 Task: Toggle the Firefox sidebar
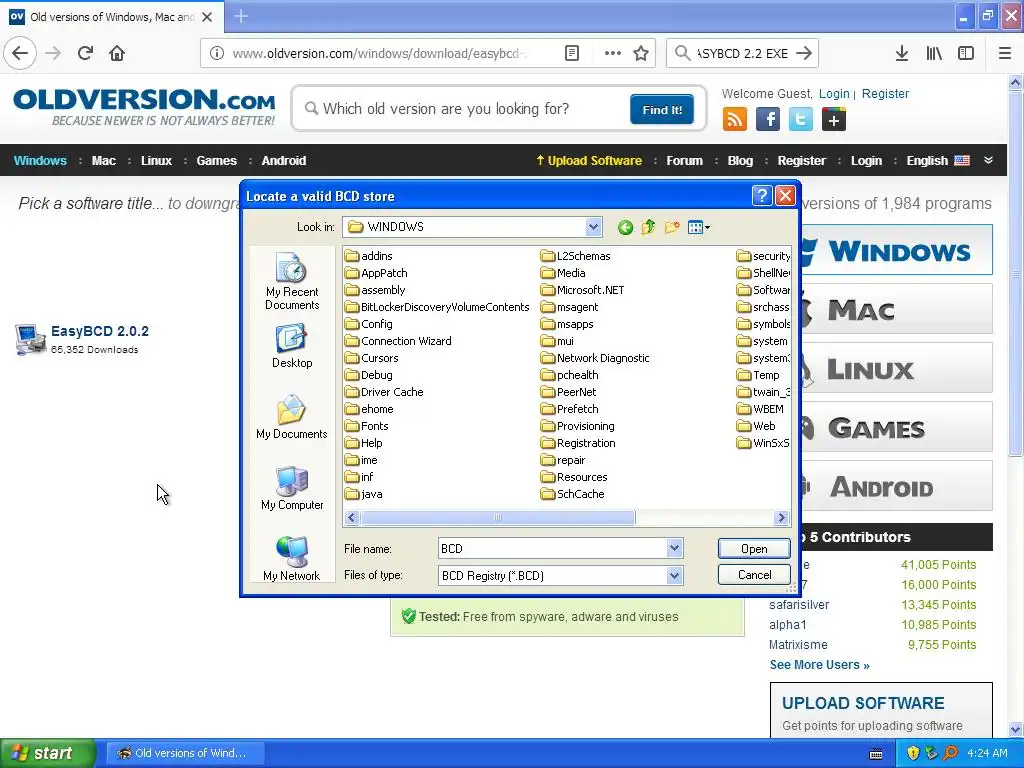pyautogui.click(x=966, y=54)
